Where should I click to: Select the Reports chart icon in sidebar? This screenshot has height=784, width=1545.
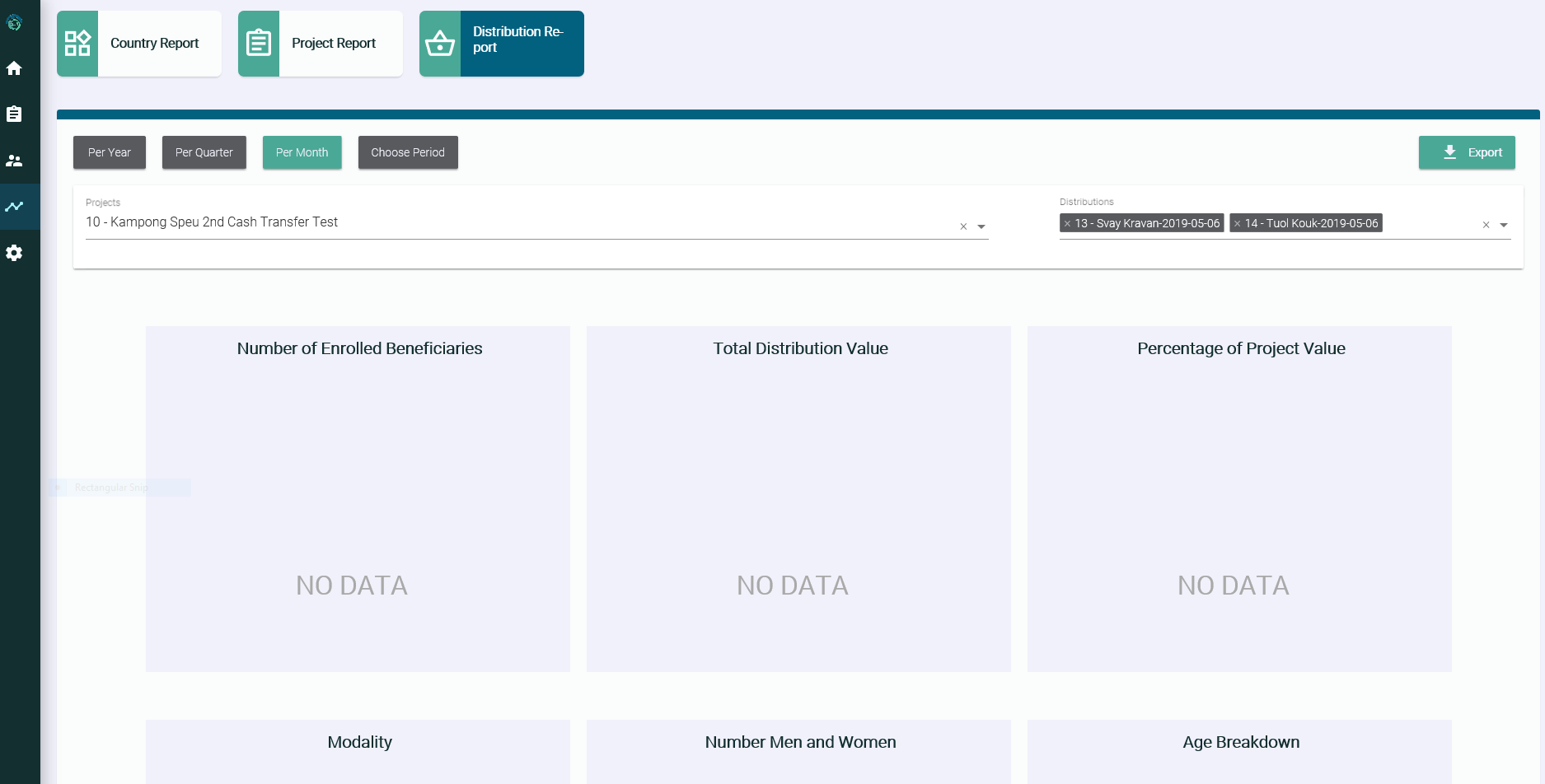tap(14, 206)
